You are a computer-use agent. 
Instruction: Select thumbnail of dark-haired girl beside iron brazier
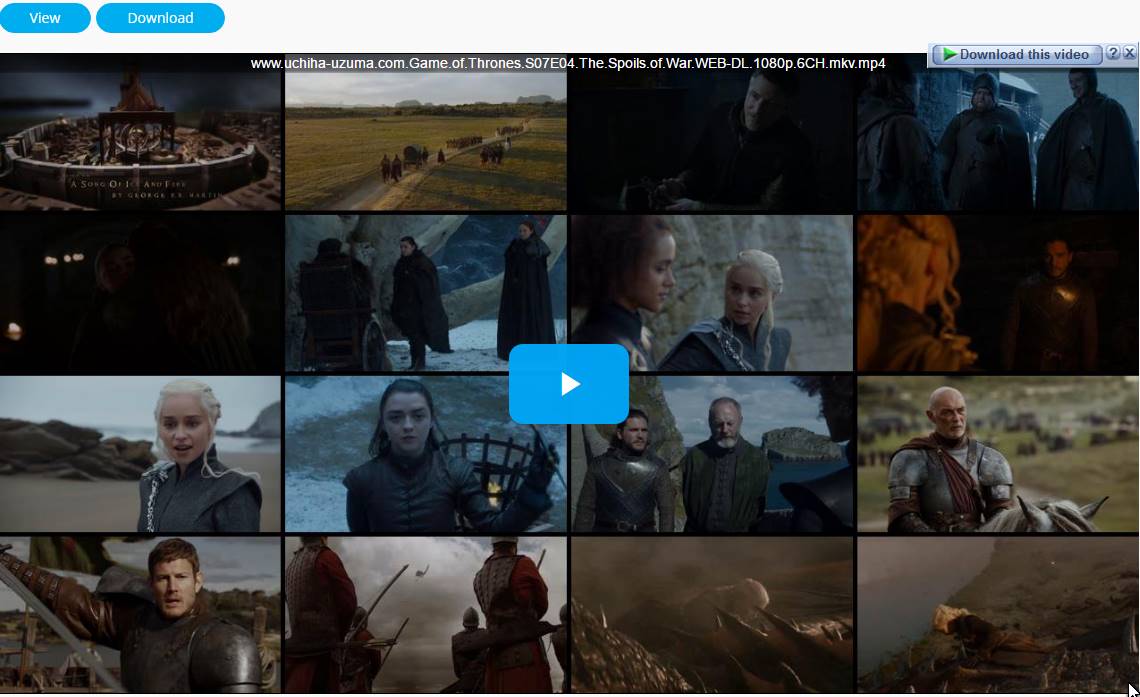[425, 454]
